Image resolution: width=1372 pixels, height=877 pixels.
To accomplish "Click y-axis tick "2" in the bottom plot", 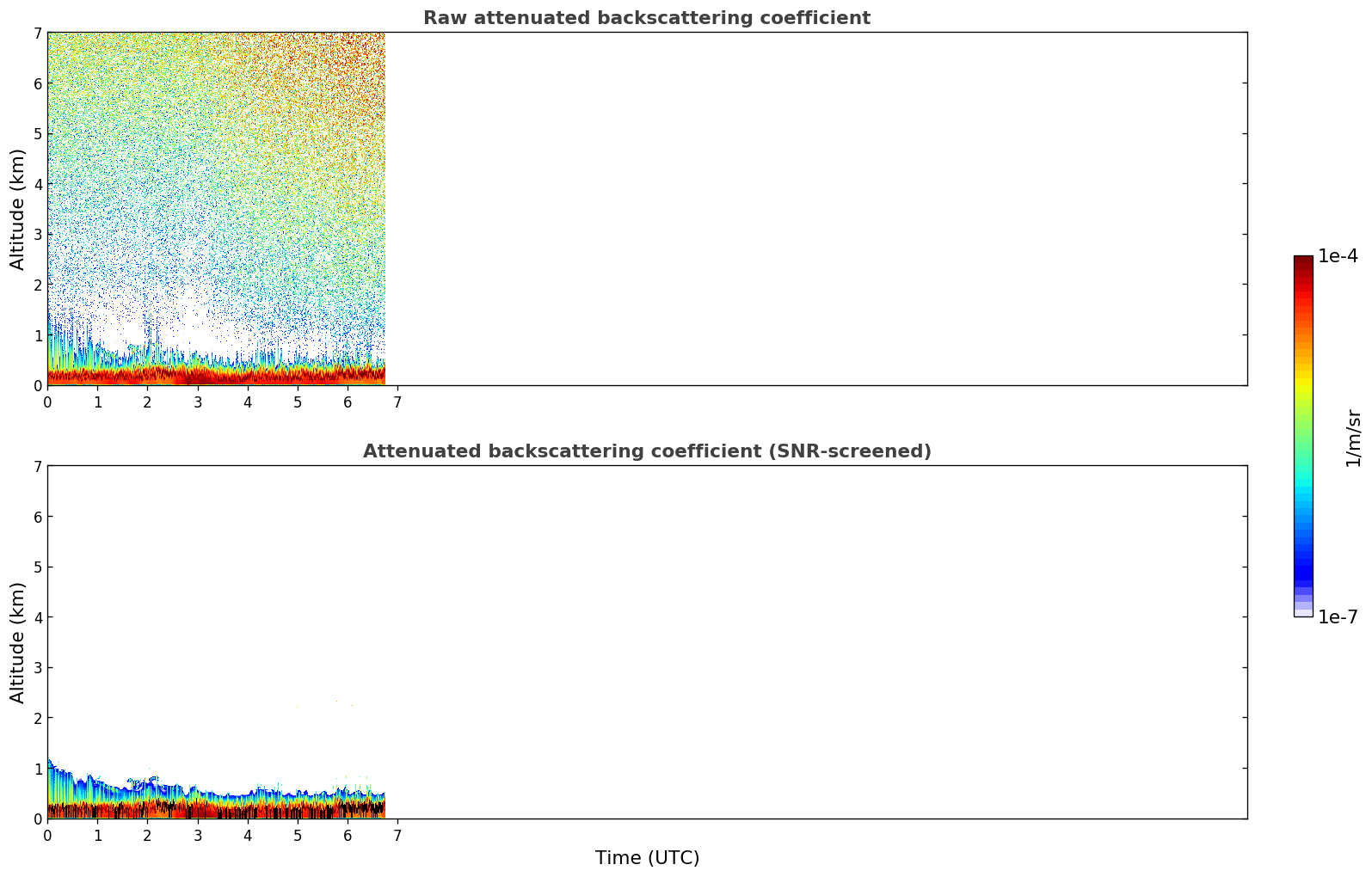I will [x=37, y=718].
